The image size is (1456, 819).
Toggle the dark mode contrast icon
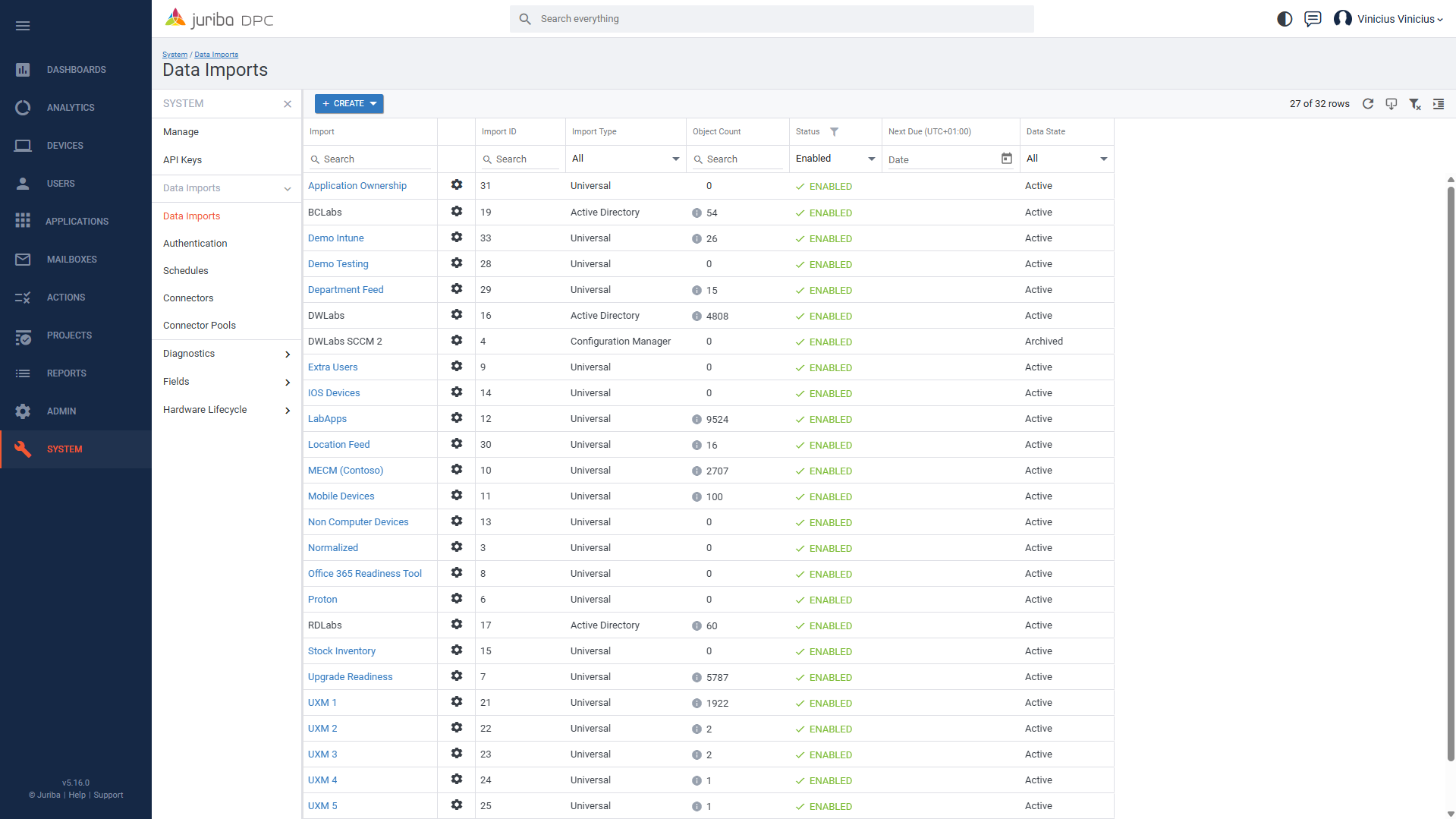1285,19
